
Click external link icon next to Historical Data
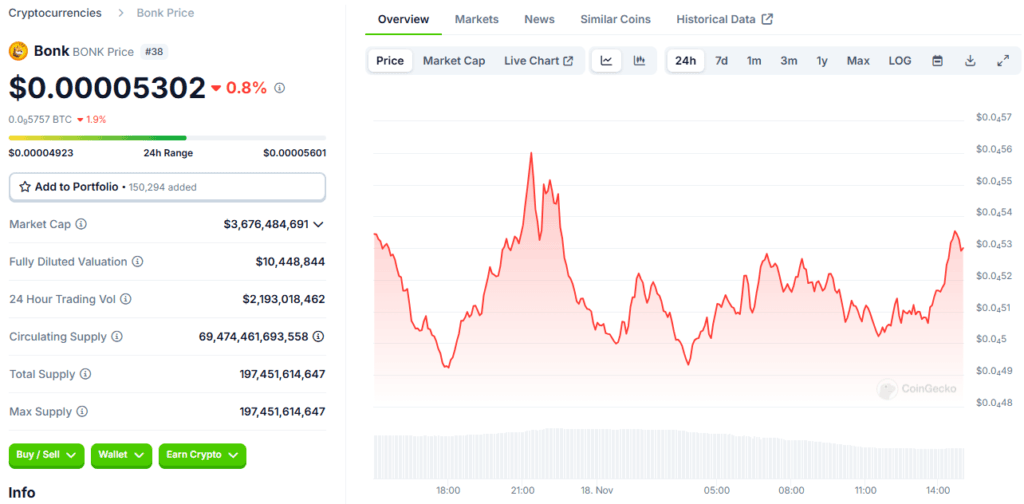pyautogui.click(x=767, y=19)
